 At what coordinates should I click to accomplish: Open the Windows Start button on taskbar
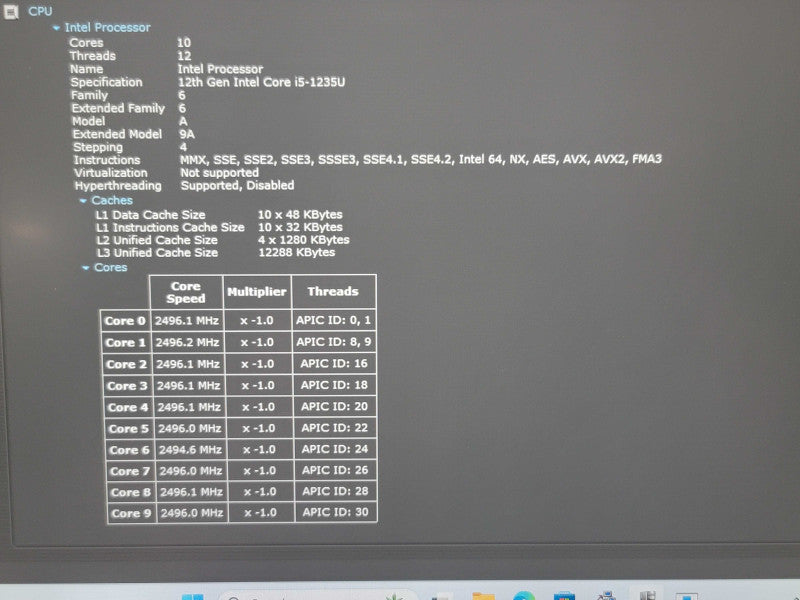pyautogui.click(x=193, y=596)
